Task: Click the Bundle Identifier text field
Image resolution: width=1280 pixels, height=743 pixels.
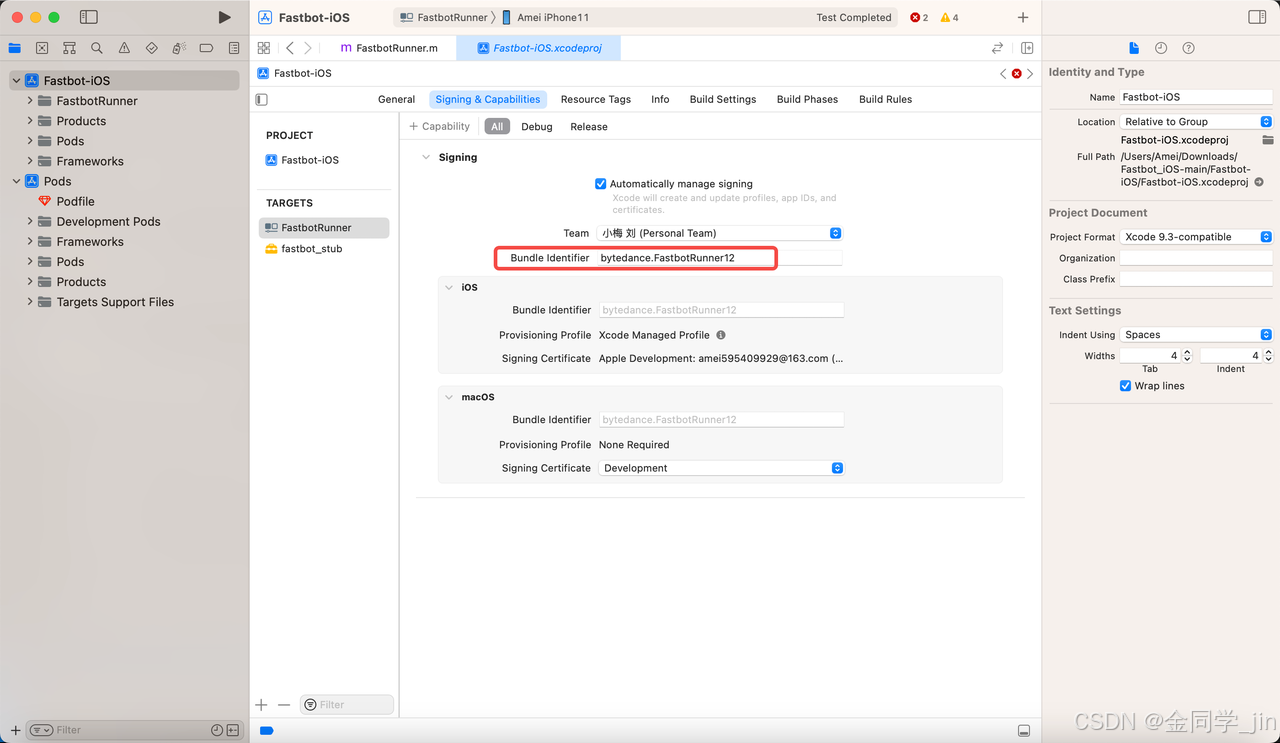Action: [x=719, y=258]
